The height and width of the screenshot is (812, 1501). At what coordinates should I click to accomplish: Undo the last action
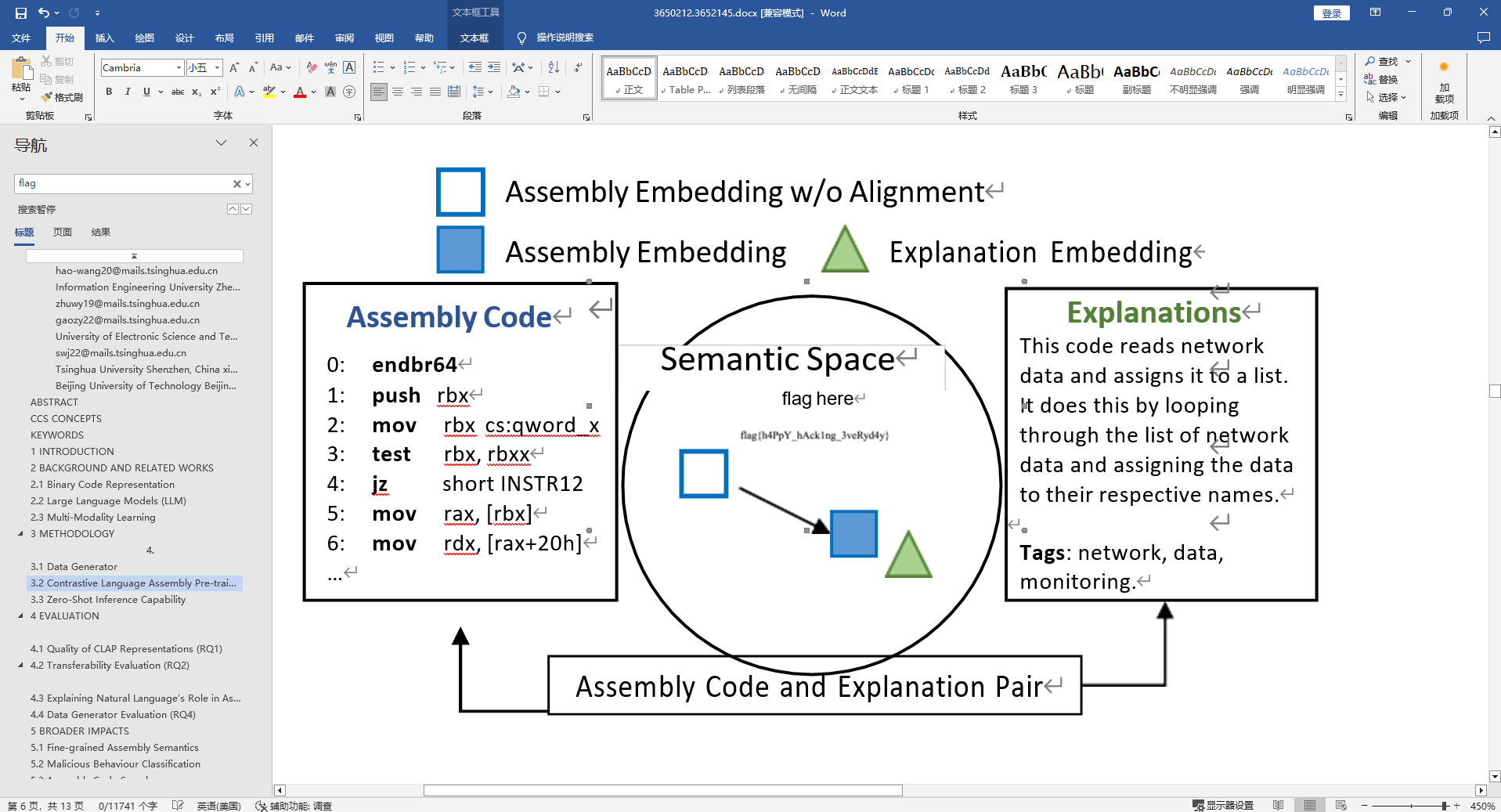[44, 13]
